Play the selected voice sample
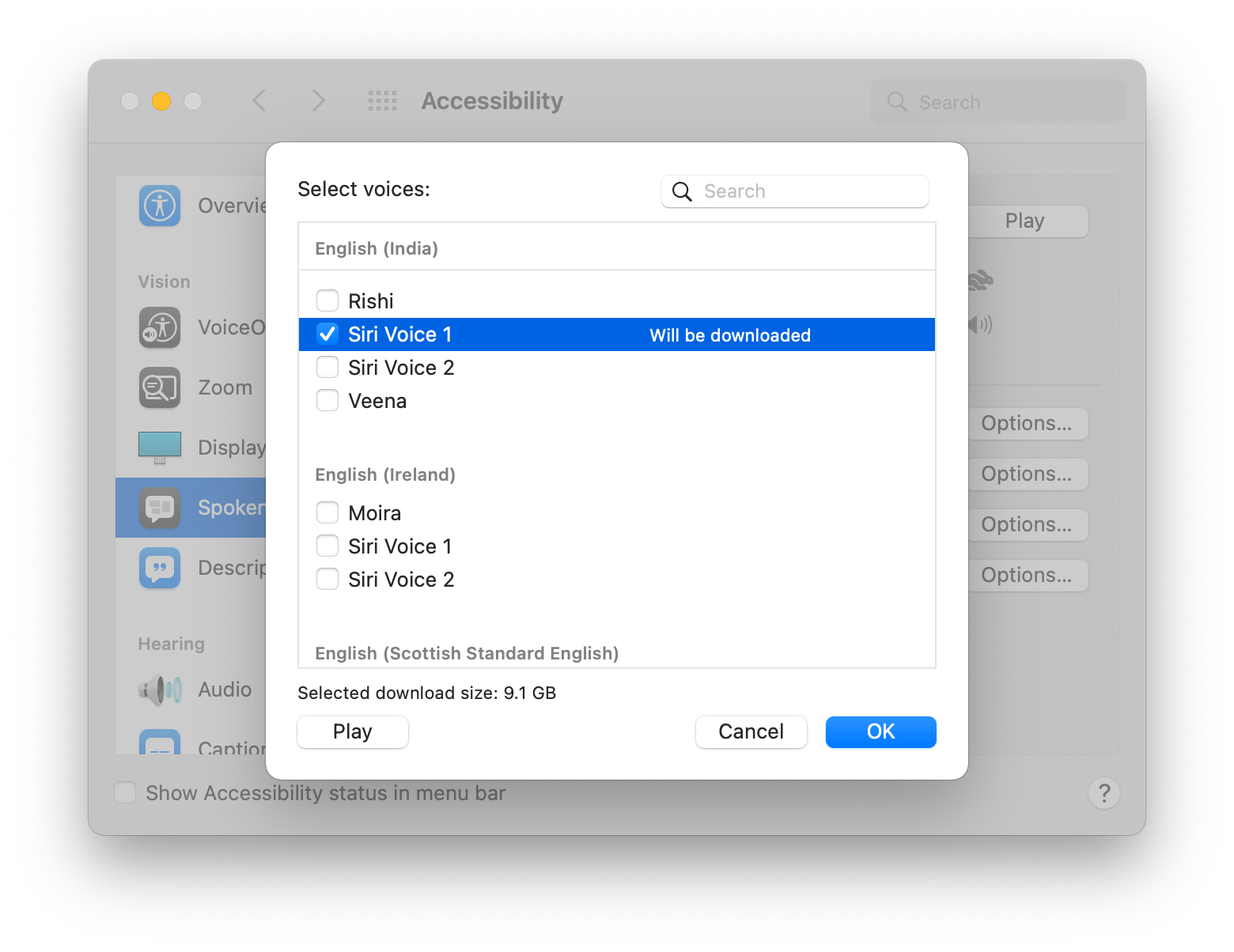Viewport: 1234px width, 952px height. tap(353, 732)
